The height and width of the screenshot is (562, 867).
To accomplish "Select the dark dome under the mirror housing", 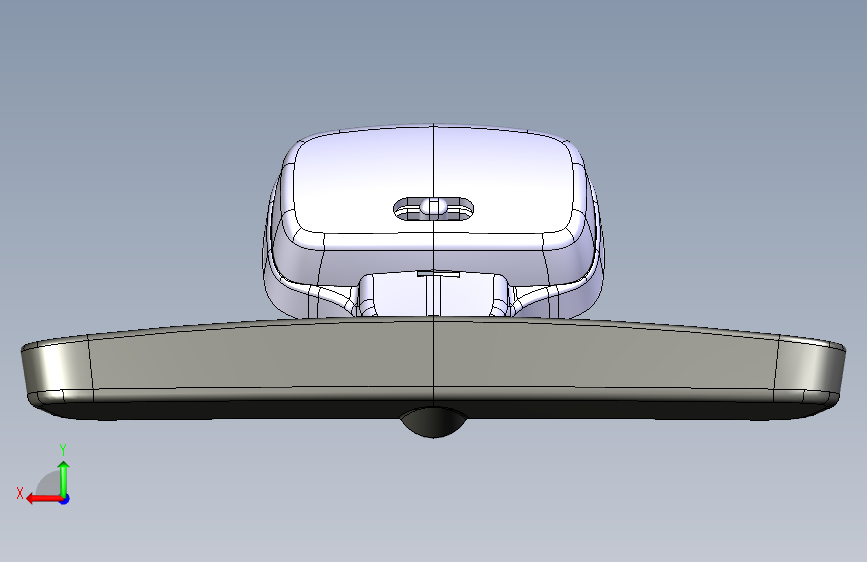I will click(434, 423).
